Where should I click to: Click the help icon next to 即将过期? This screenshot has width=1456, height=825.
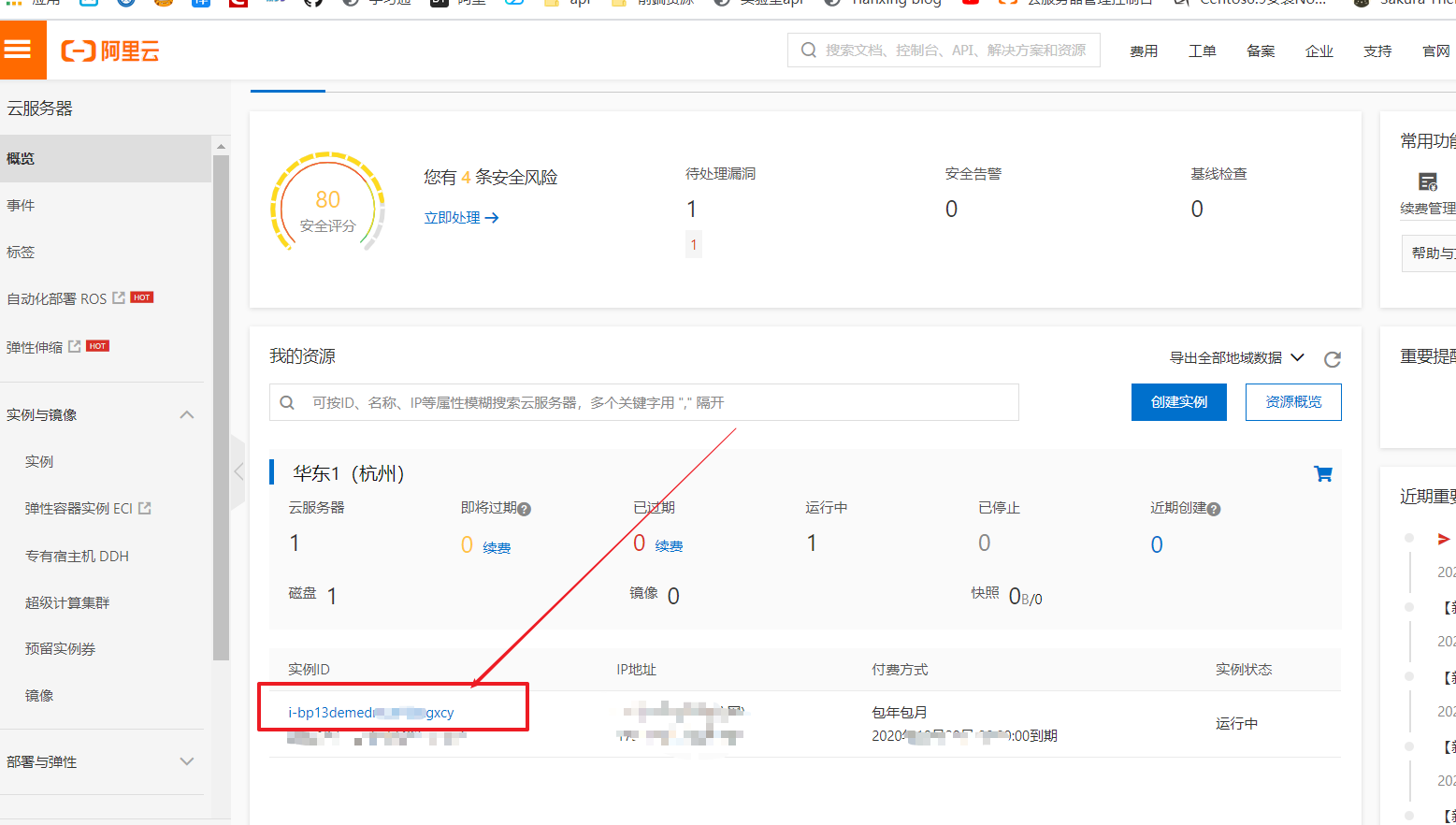click(x=524, y=509)
